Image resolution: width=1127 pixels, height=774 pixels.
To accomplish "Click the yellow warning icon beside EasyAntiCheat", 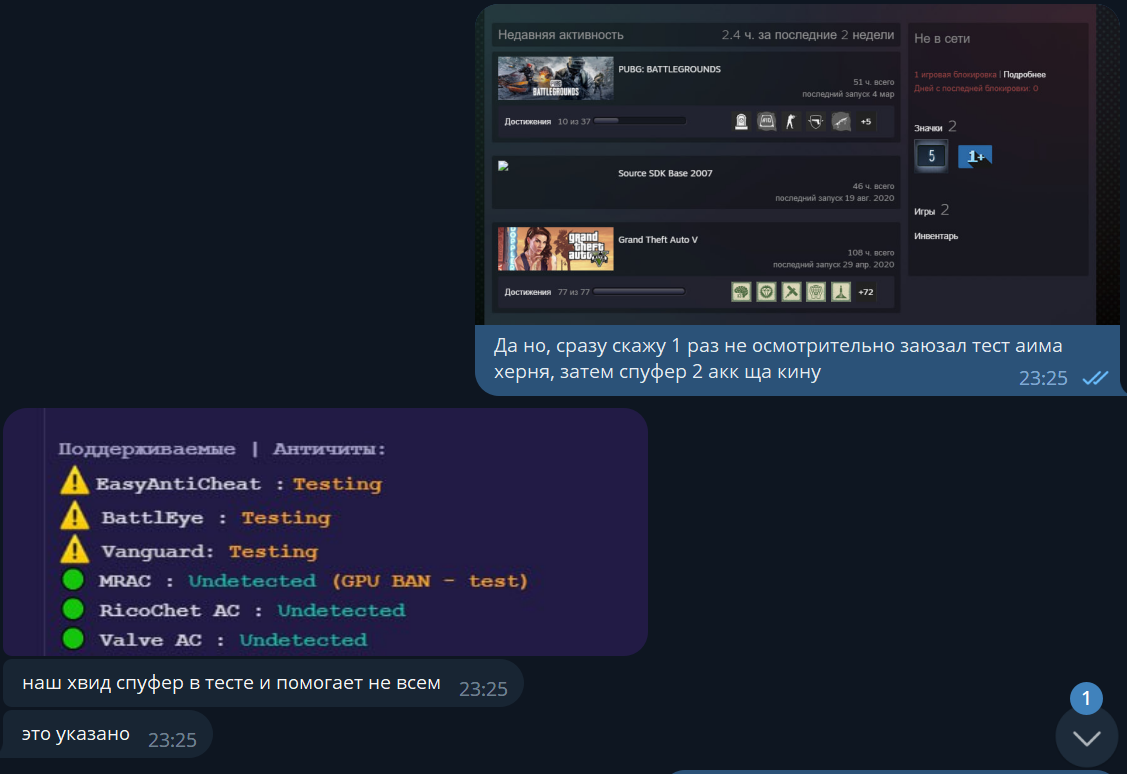I will pyautogui.click(x=75, y=483).
